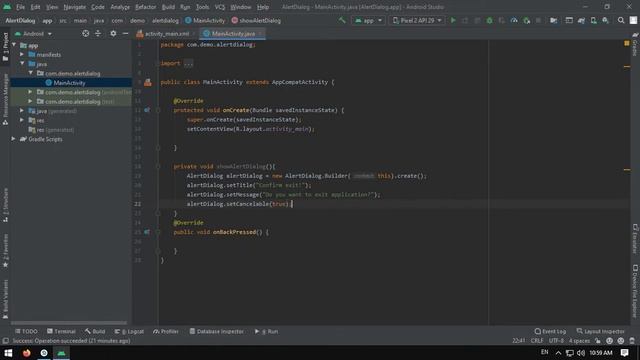This screenshot has height=360, width=640.
Task: Click the 22:41 line column indicator
Action: tap(519, 341)
